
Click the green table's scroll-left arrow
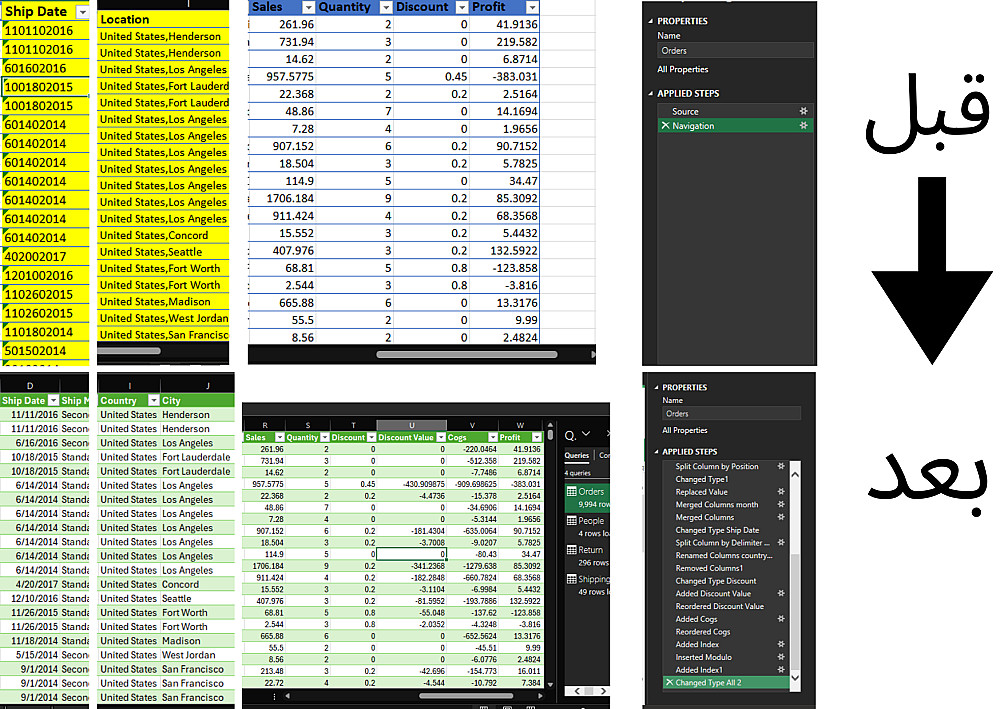[288, 696]
